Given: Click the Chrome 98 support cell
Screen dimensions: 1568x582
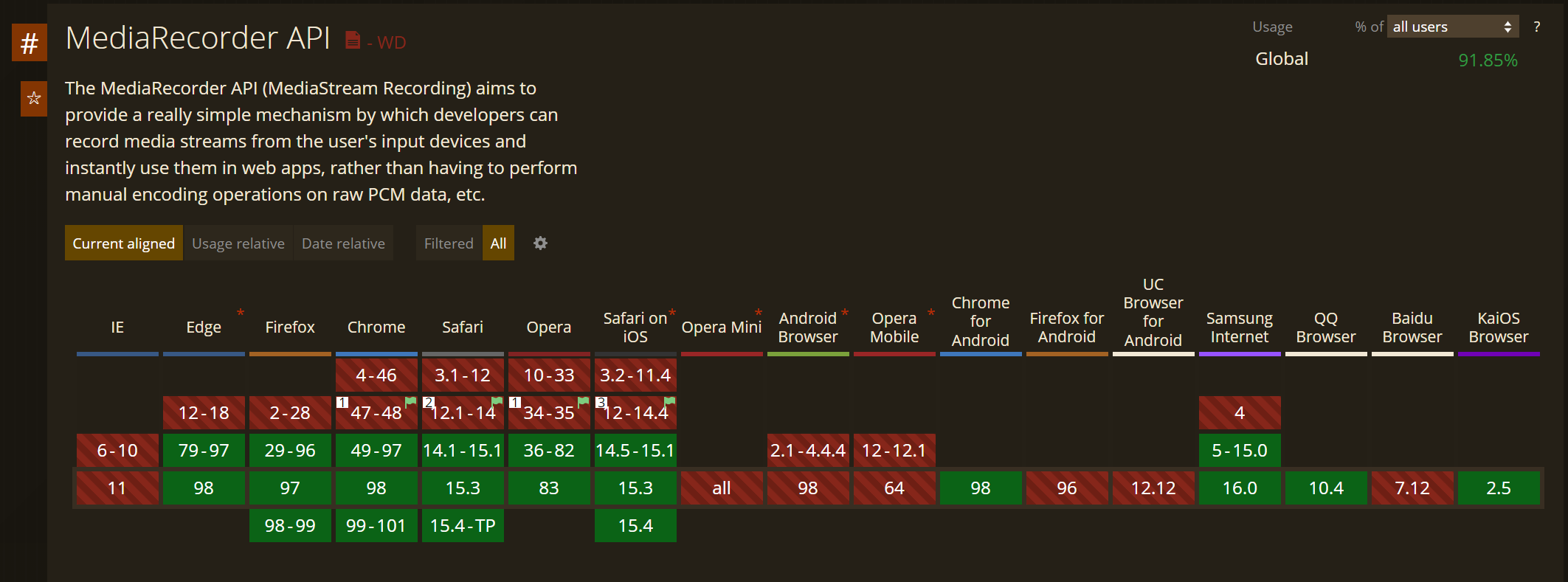Looking at the screenshot, I should 376,488.
